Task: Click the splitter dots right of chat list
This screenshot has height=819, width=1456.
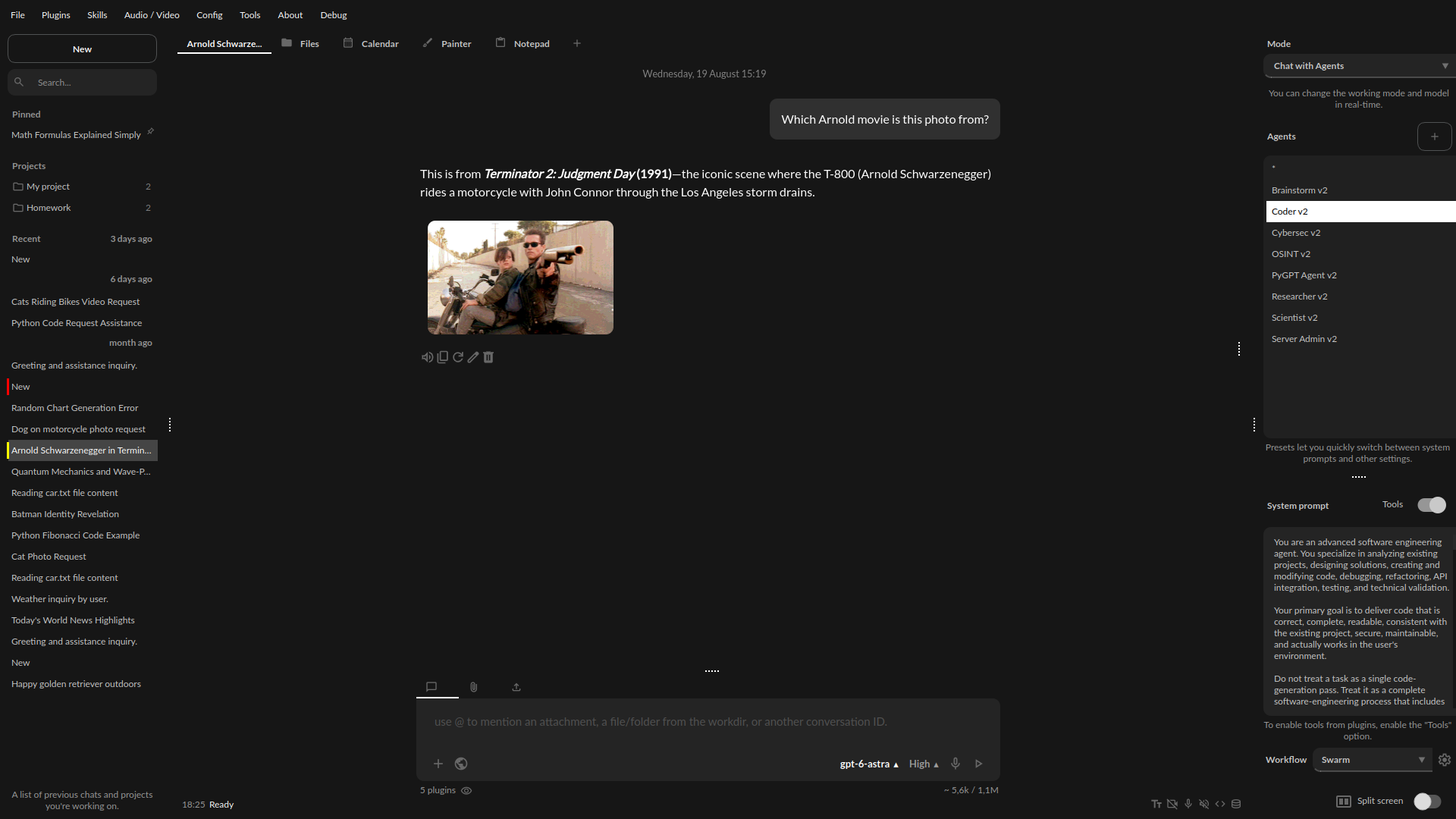Action: [x=170, y=425]
